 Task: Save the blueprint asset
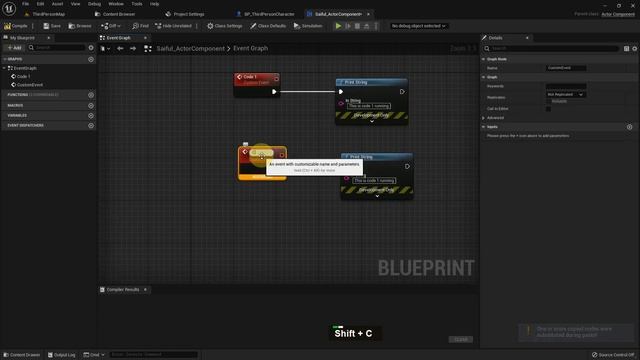[x=52, y=26]
